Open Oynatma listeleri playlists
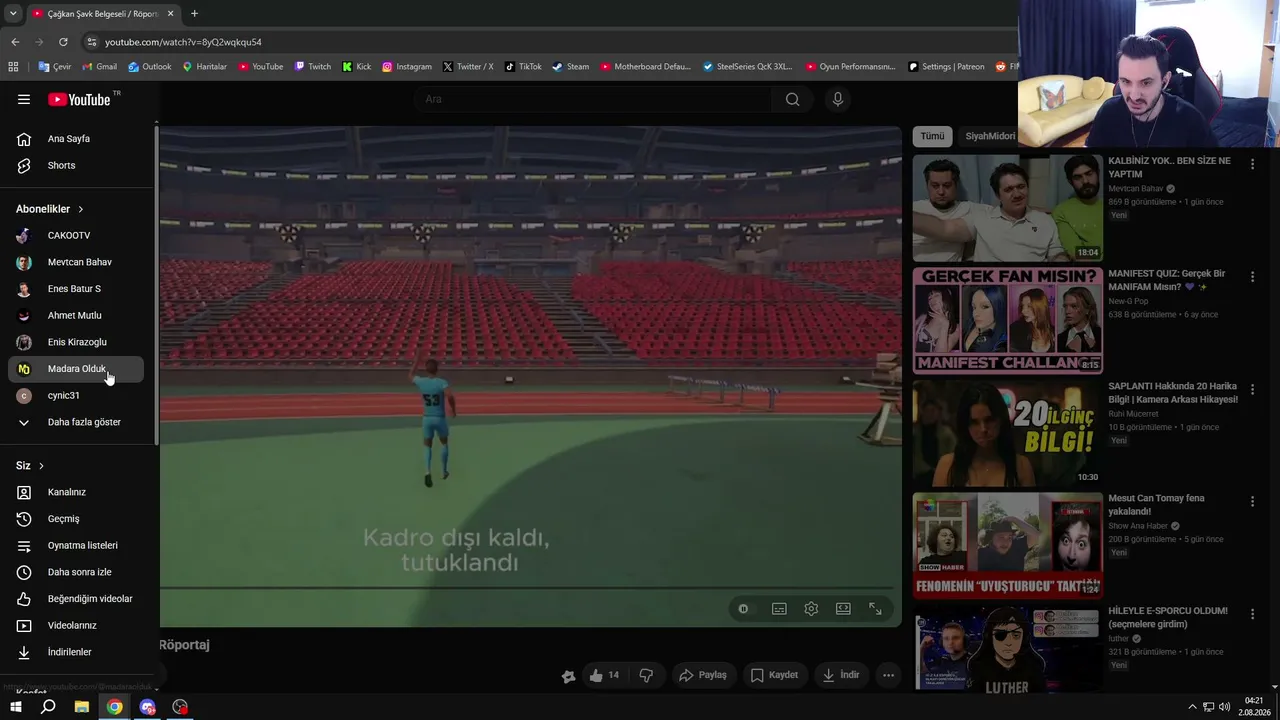 point(76,546)
